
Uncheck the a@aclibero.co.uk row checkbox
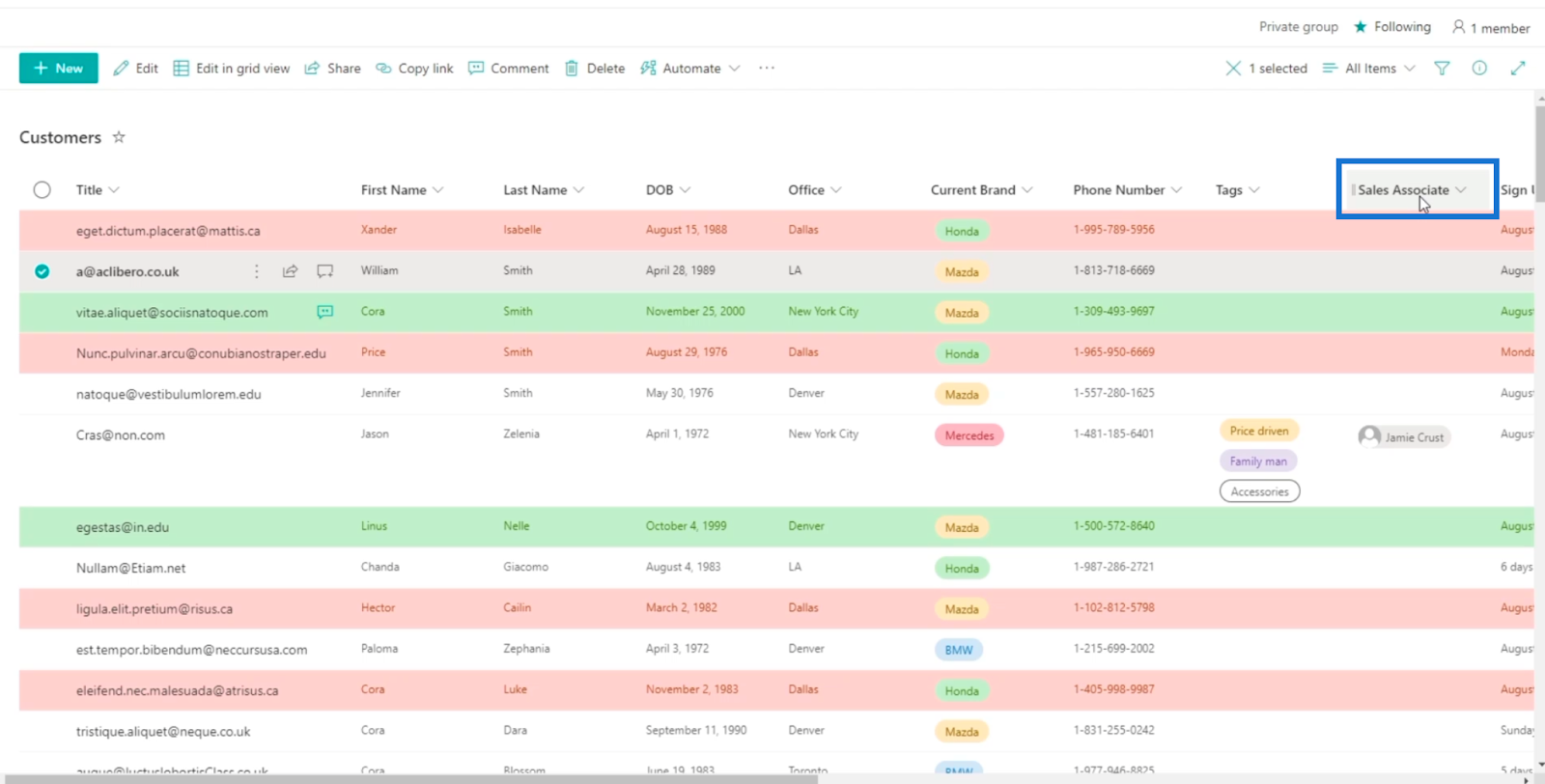[42, 271]
